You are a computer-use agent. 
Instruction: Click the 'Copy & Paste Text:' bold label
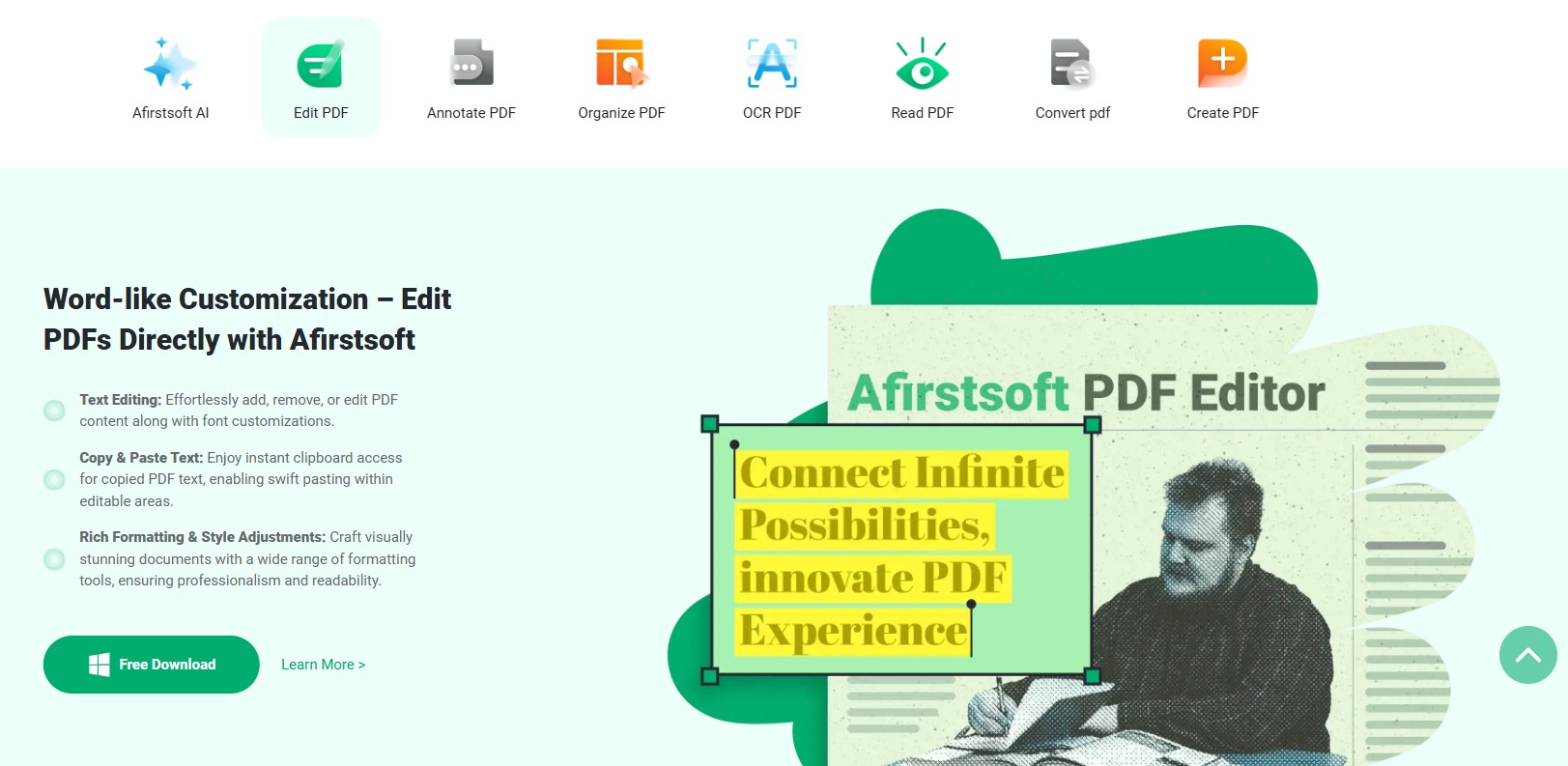pyautogui.click(x=141, y=458)
